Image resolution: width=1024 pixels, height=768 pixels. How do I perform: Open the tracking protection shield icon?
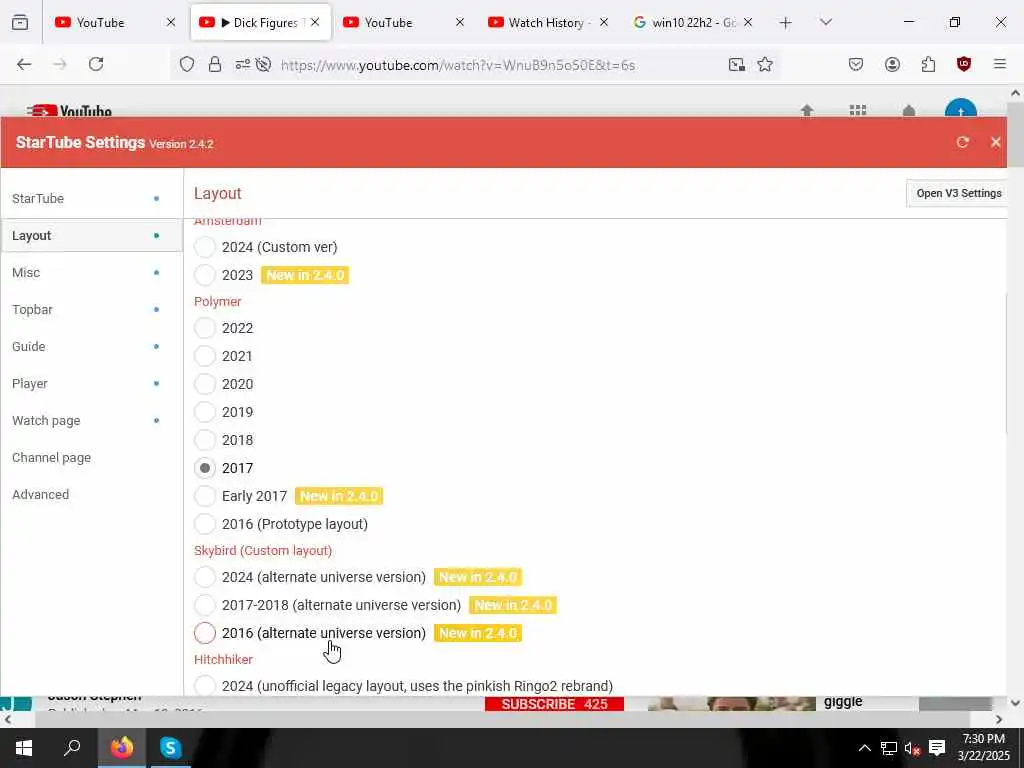187,64
